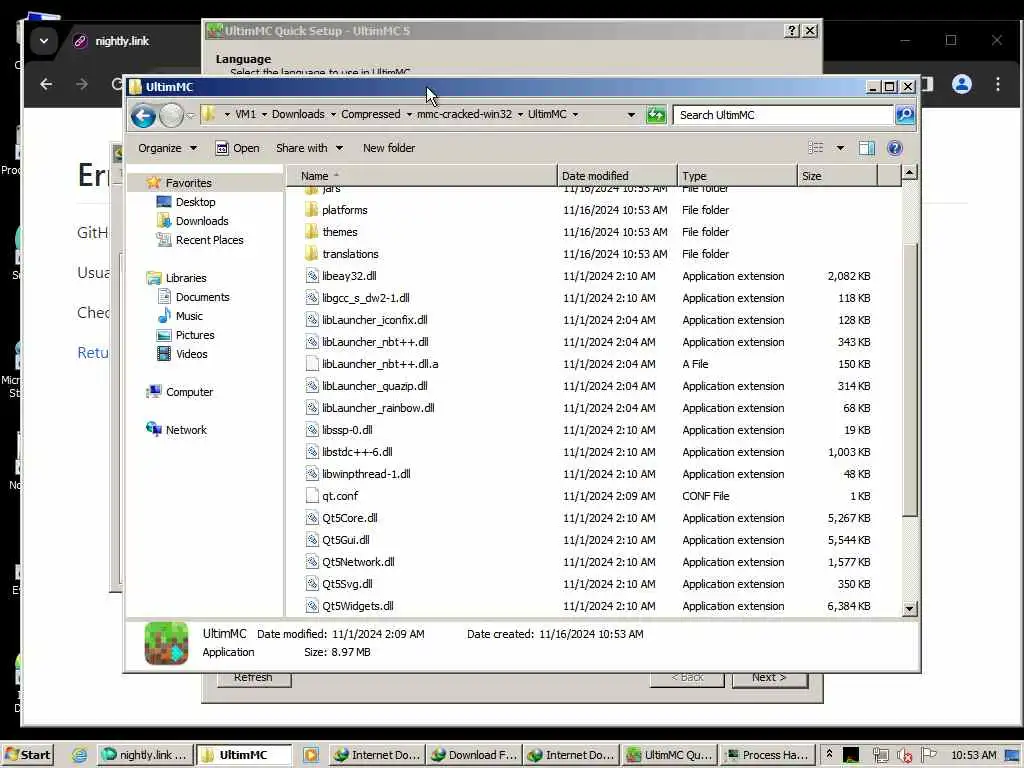Expand the Downloads breadcrumb arrow

click(x=333, y=114)
